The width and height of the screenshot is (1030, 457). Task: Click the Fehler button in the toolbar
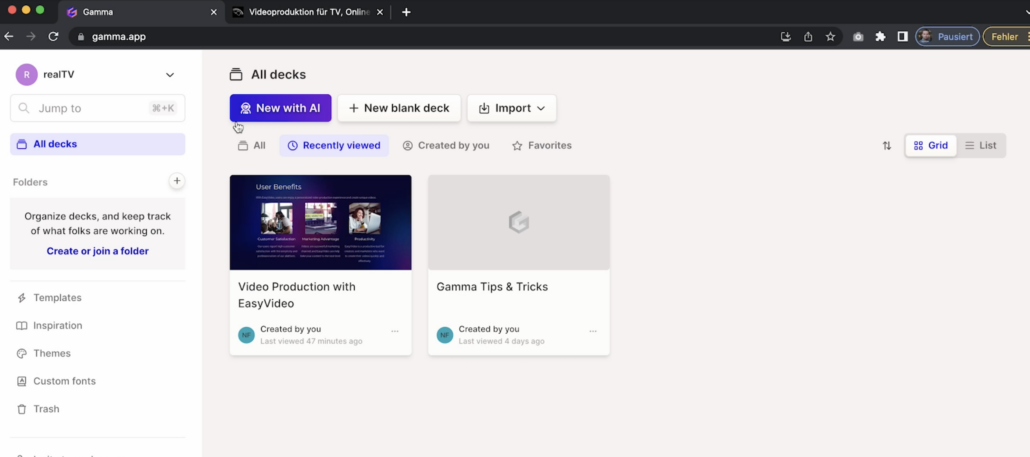[x=1006, y=37]
